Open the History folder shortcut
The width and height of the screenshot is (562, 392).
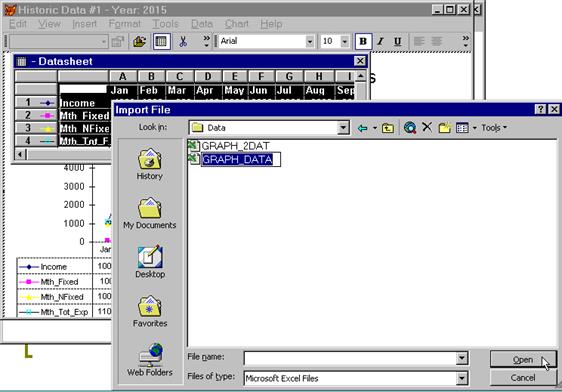(x=150, y=164)
